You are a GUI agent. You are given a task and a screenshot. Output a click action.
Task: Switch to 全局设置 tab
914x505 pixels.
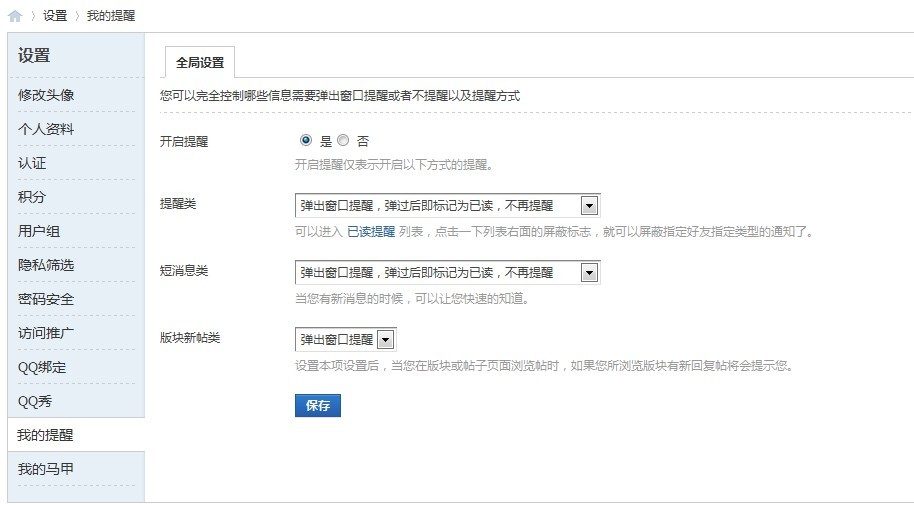[200, 62]
